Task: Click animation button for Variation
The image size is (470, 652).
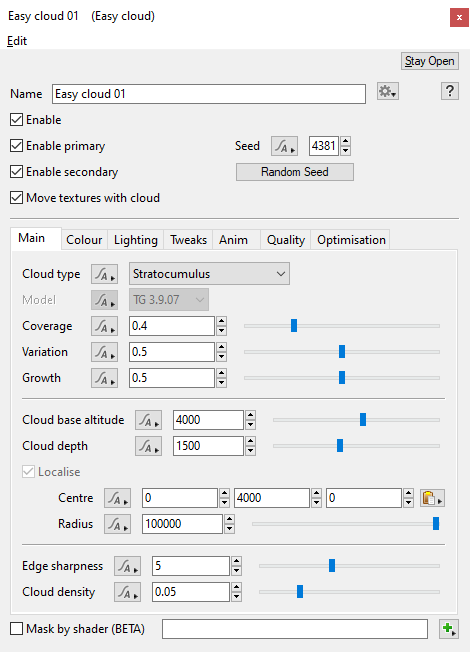Action: pos(104,352)
